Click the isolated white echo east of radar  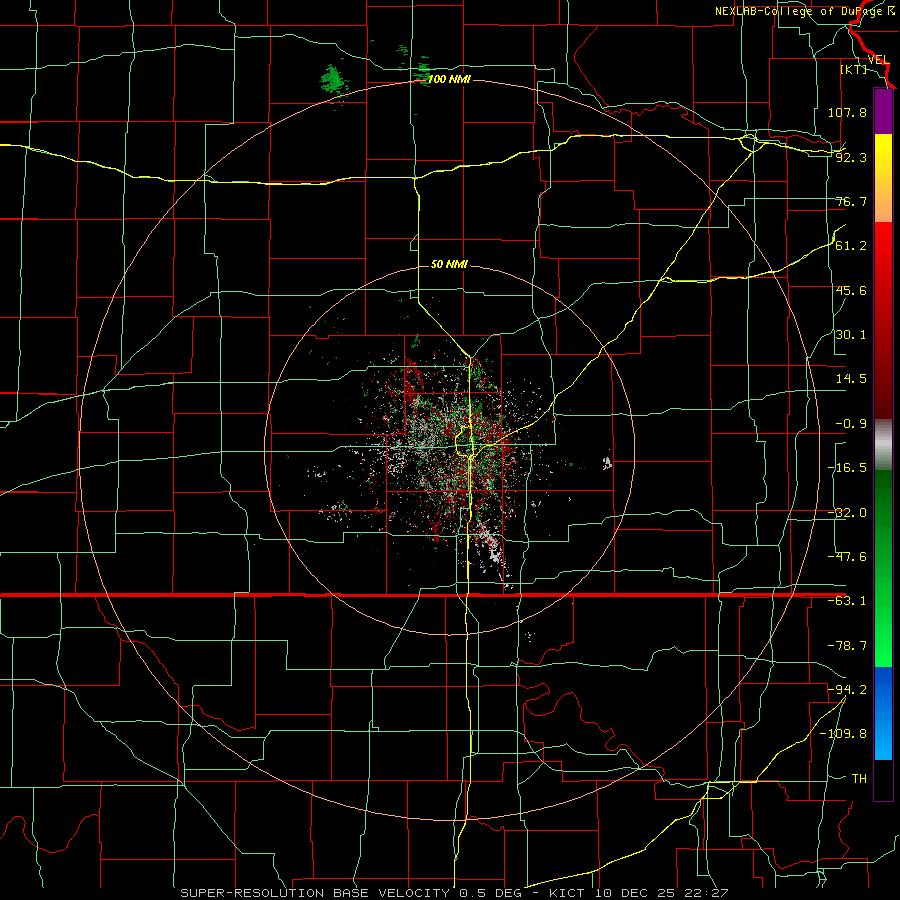[x=607, y=463]
